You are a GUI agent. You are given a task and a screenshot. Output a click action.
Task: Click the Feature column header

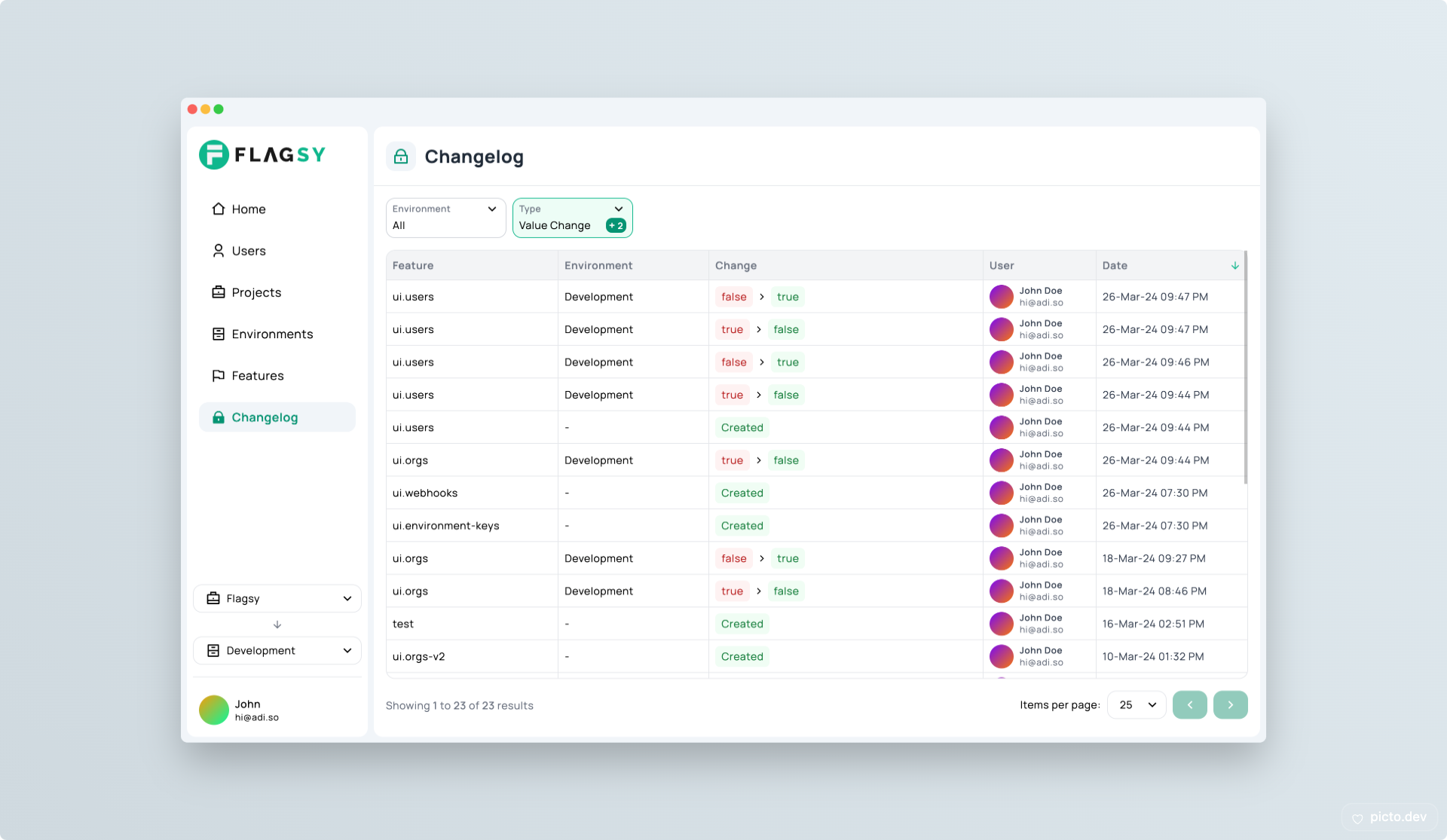tap(413, 265)
